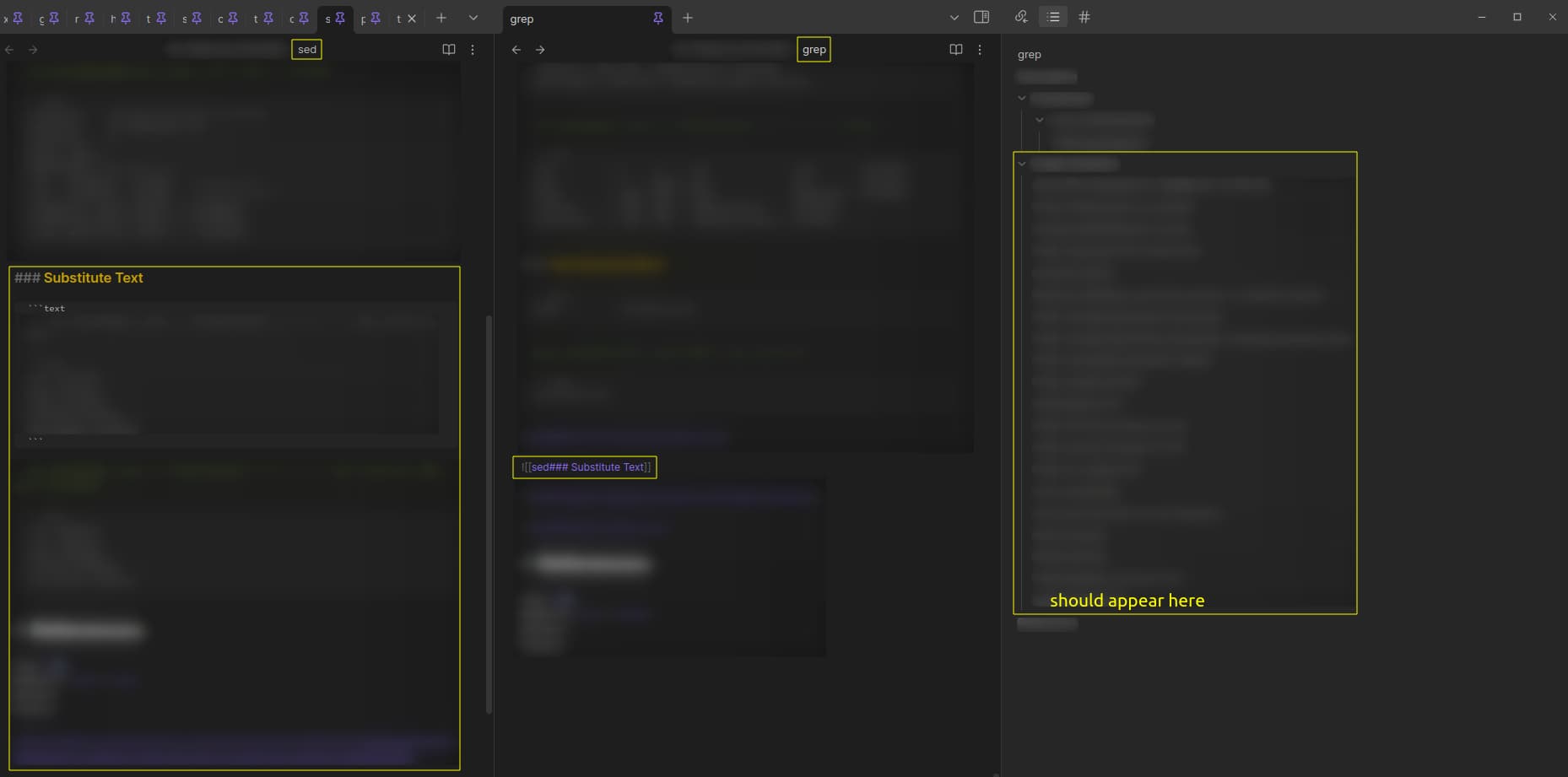Open the outgoing links panel
Image resolution: width=1568 pixels, height=777 pixels.
click(x=1021, y=17)
